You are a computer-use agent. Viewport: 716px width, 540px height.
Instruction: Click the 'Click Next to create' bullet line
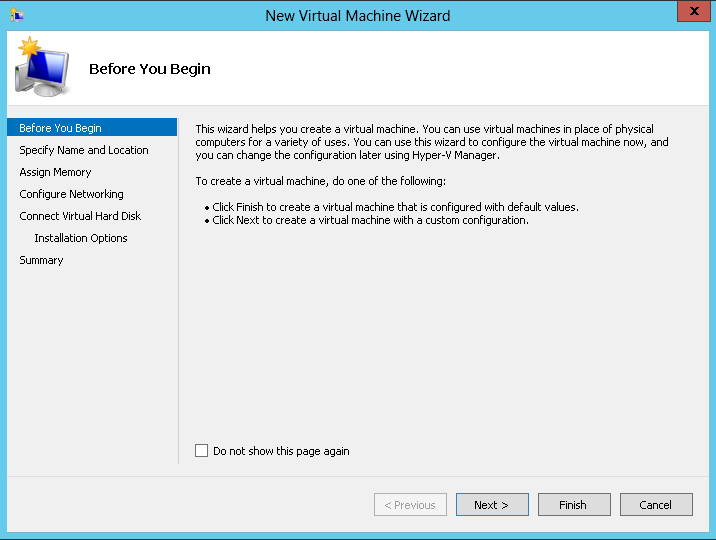point(367,220)
